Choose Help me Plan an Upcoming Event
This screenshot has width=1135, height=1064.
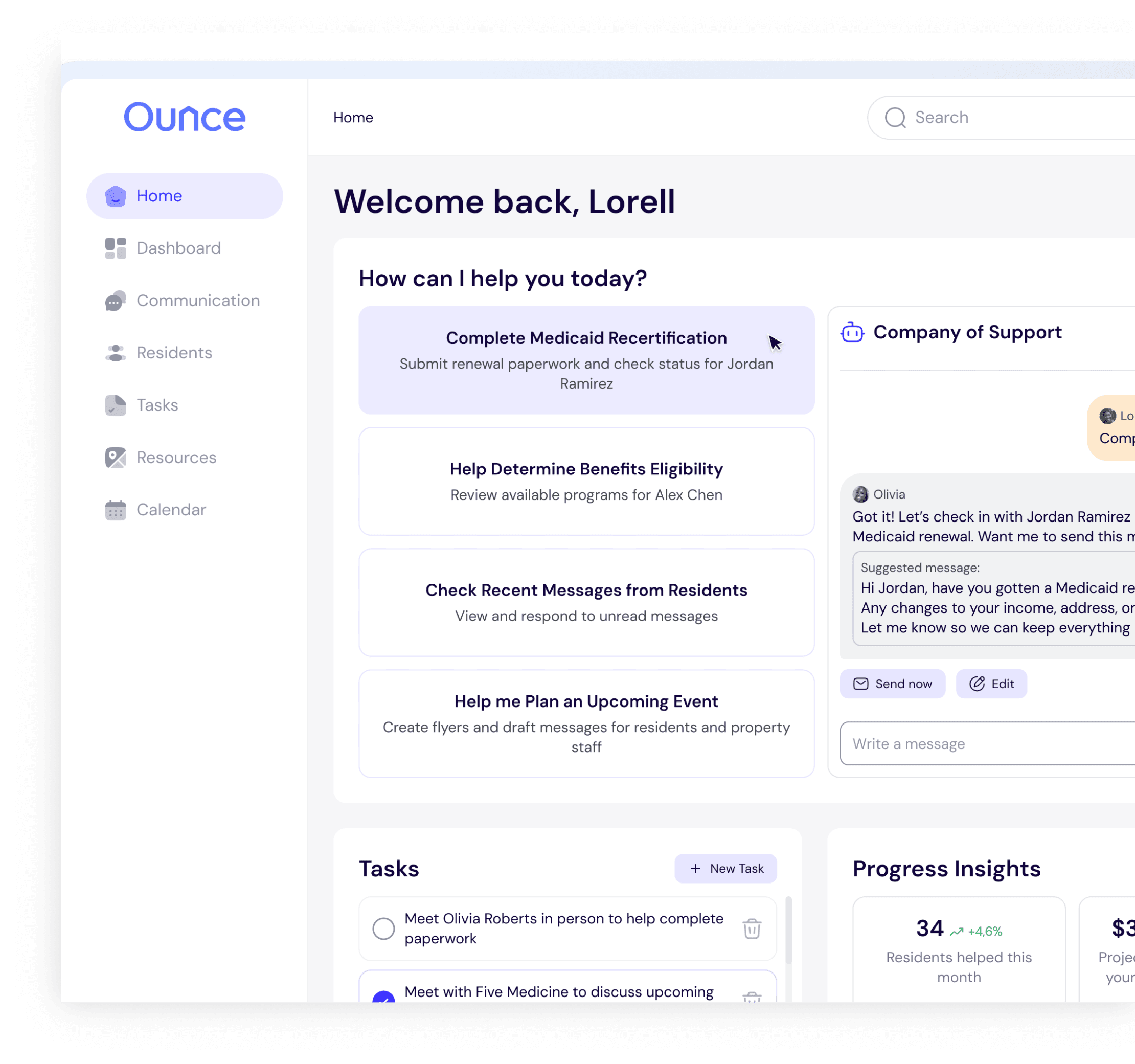[586, 724]
